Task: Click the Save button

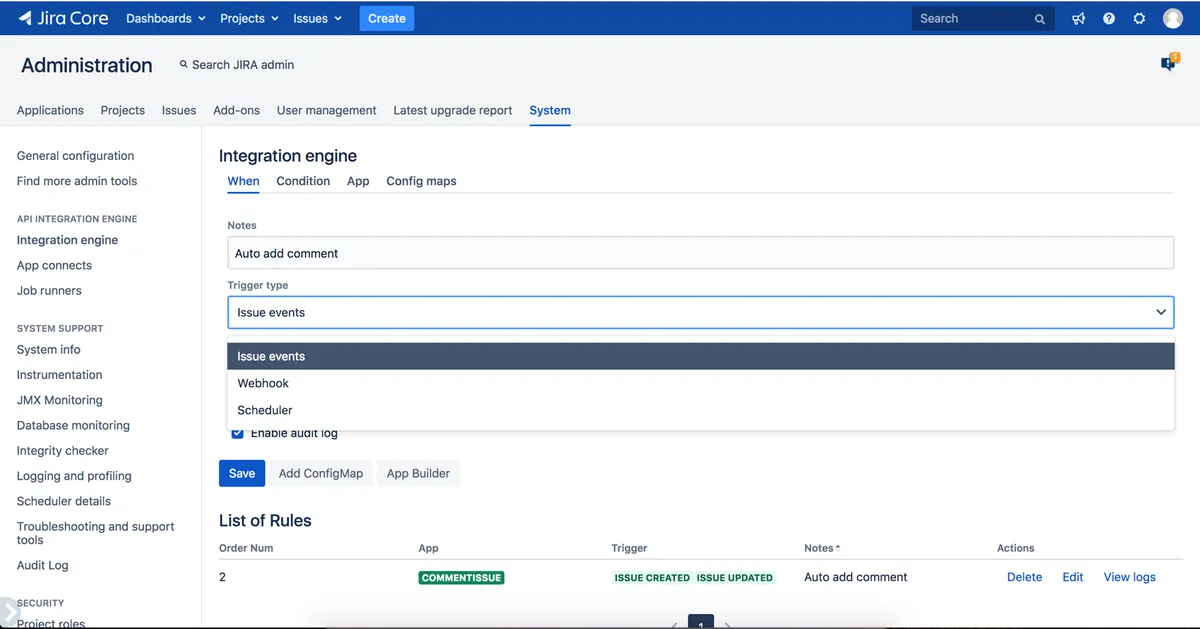Action: point(242,473)
